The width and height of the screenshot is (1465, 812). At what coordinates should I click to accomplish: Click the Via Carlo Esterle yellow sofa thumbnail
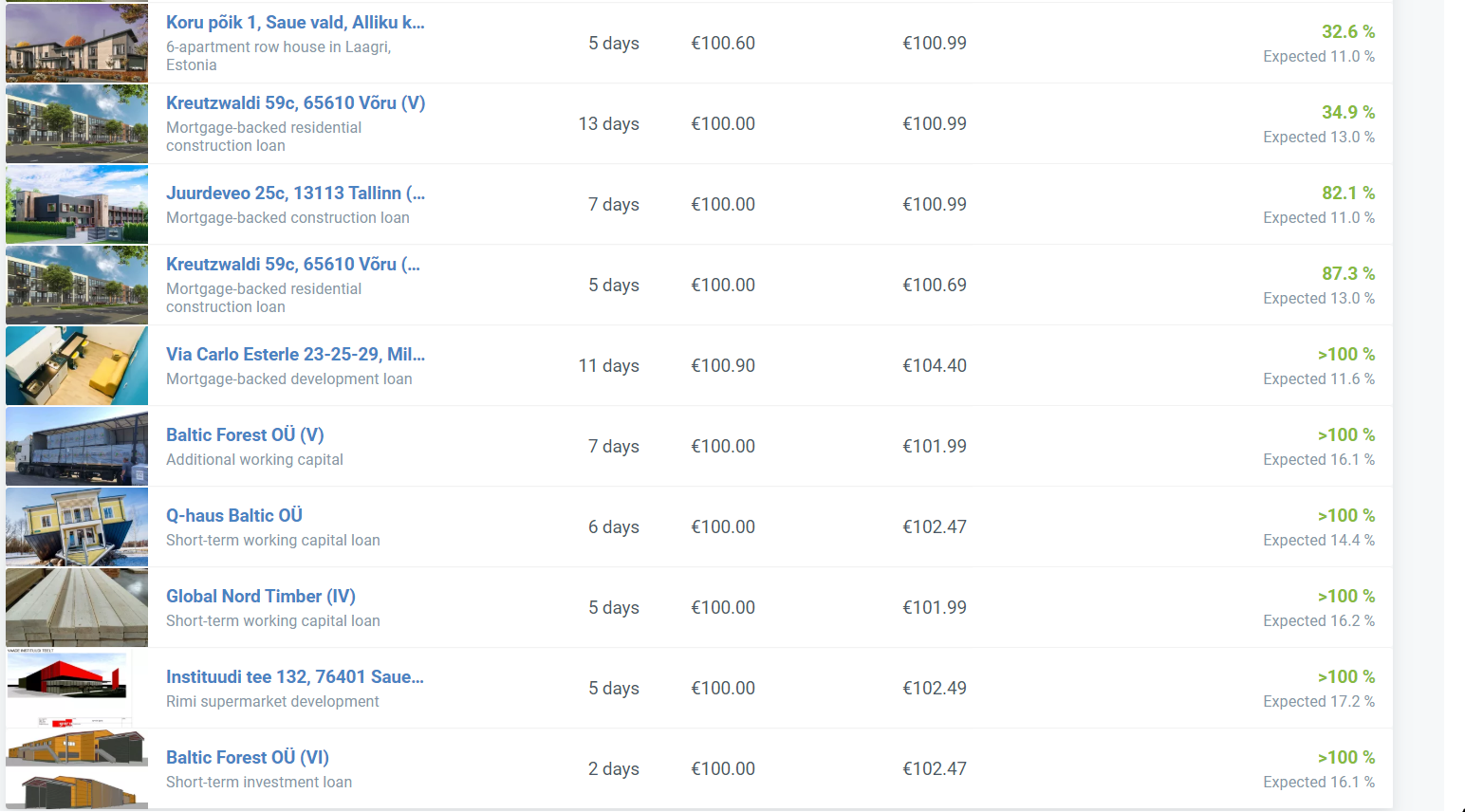77,365
